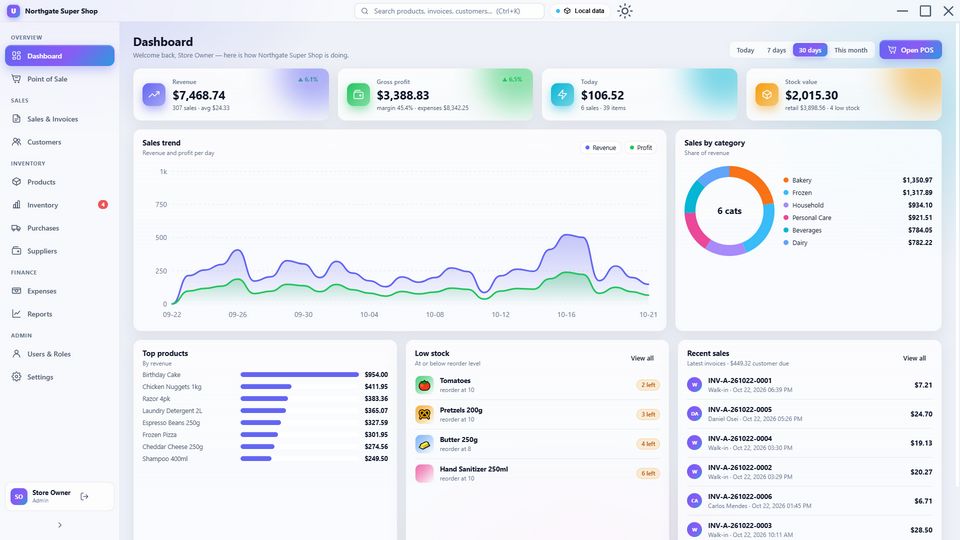This screenshot has height=540, width=960.
Task: Click the search magnifier icon
Action: 365,11
